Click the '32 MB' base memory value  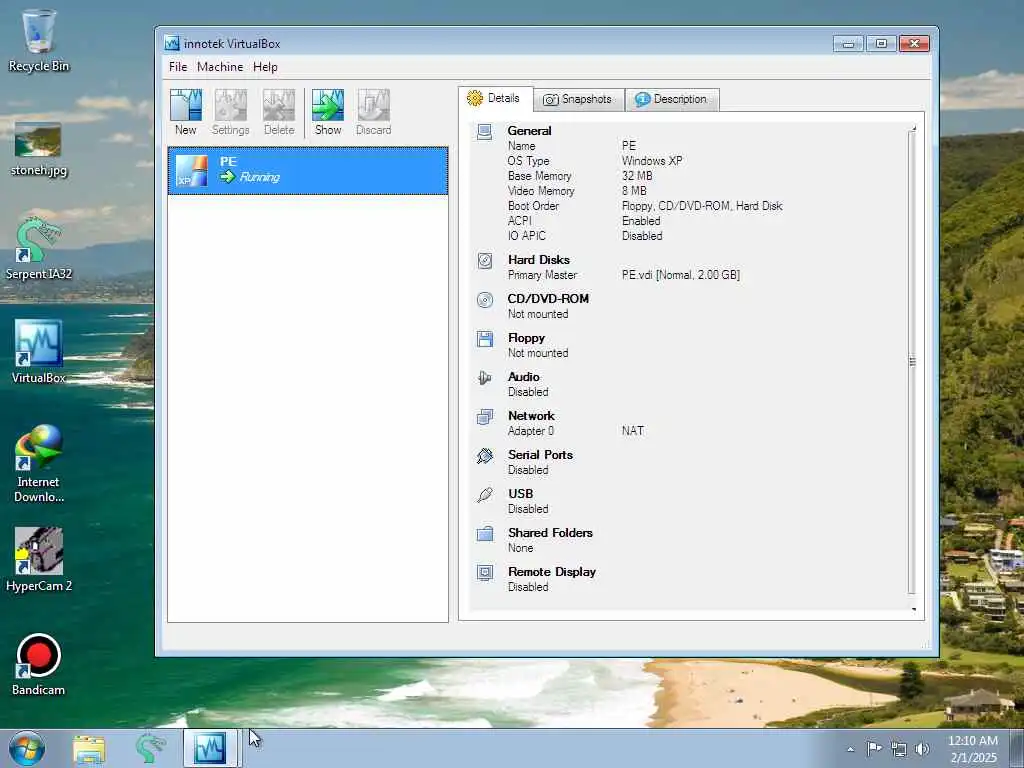pyautogui.click(x=637, y=176)
